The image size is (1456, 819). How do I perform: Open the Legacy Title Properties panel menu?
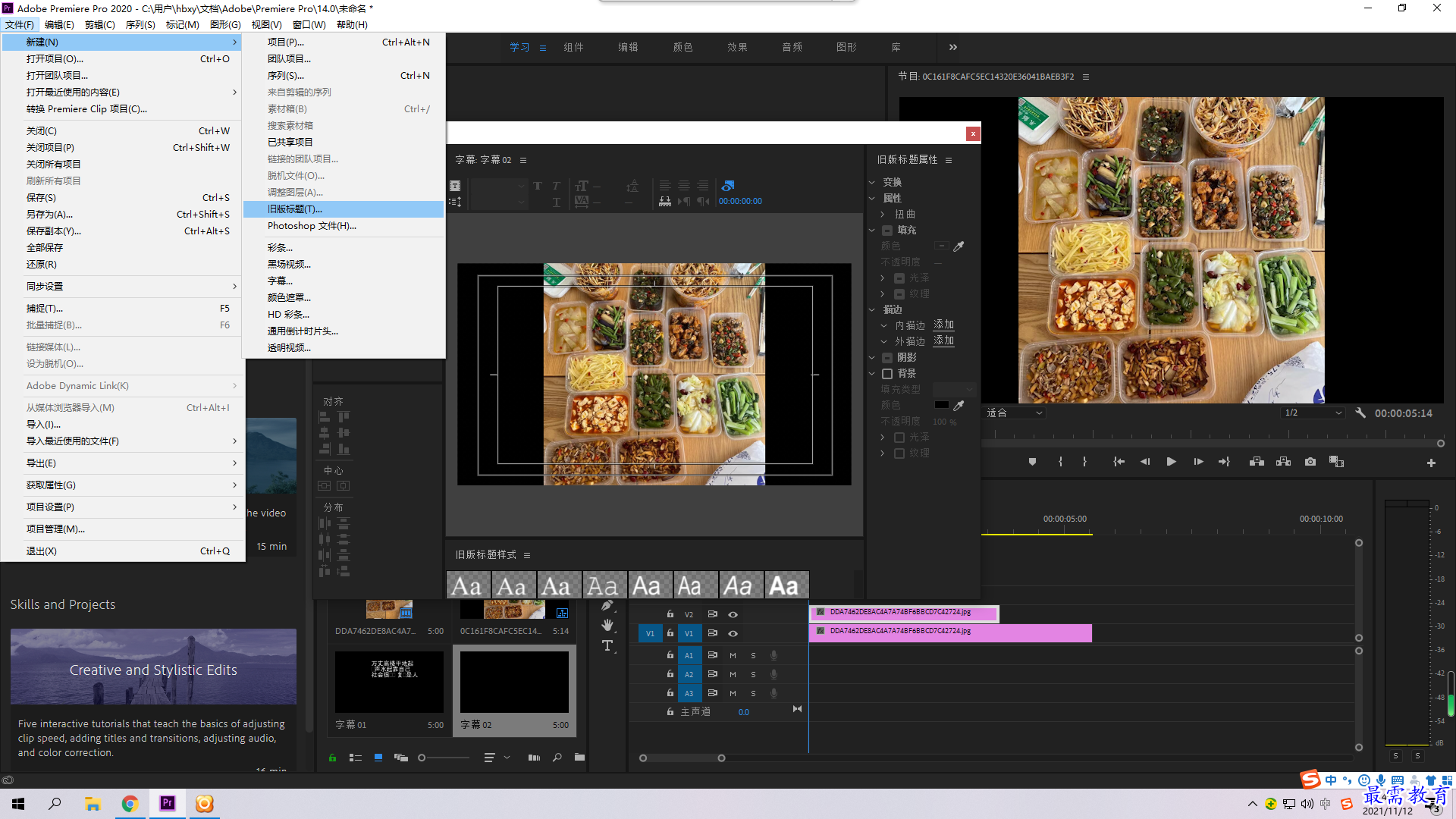949,160
